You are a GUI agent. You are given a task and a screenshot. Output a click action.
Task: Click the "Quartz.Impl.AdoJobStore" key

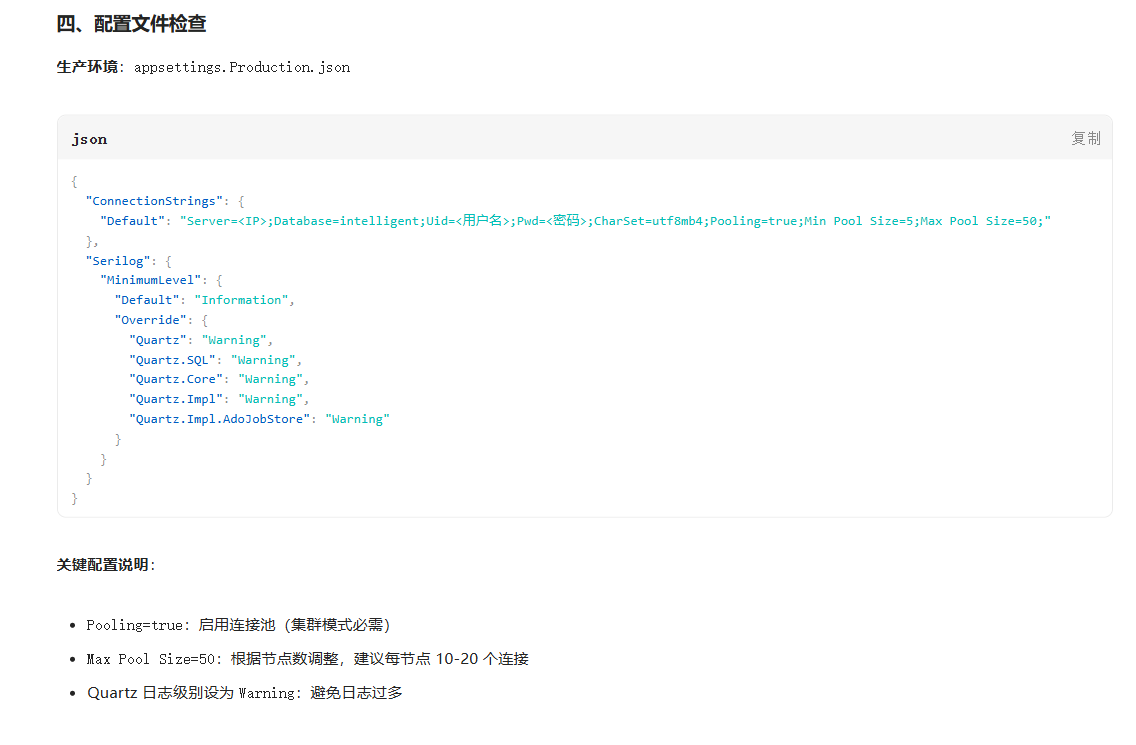220,419
